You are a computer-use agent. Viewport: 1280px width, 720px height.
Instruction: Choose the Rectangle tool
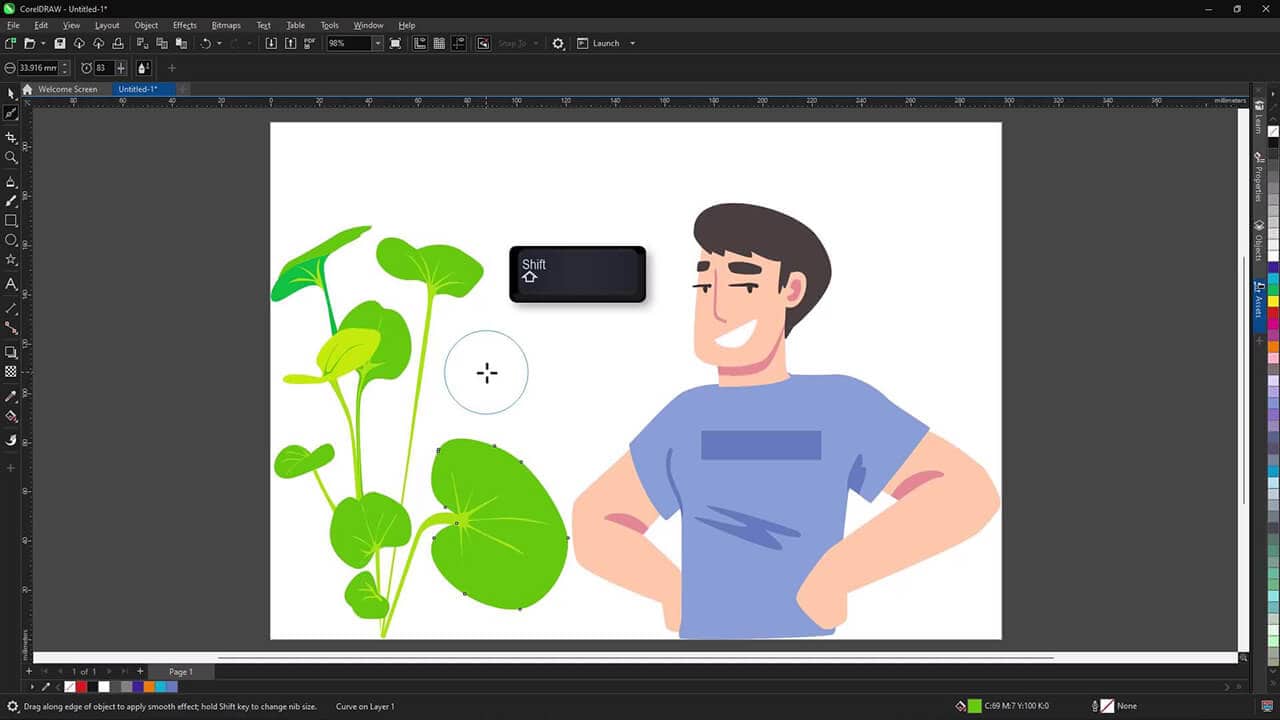(11, 220)
